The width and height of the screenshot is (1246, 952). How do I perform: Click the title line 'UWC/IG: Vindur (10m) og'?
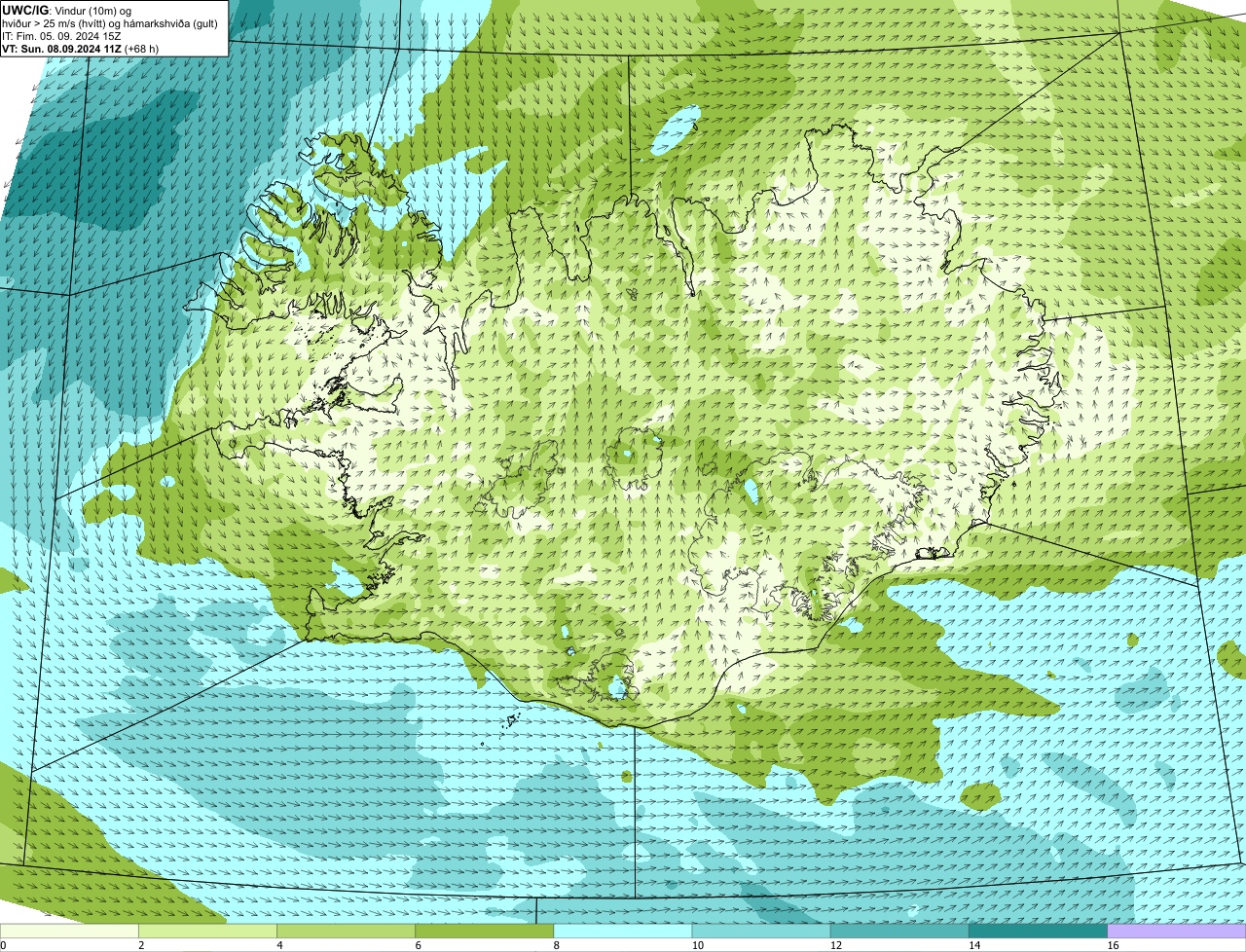(x=67, y=10)
